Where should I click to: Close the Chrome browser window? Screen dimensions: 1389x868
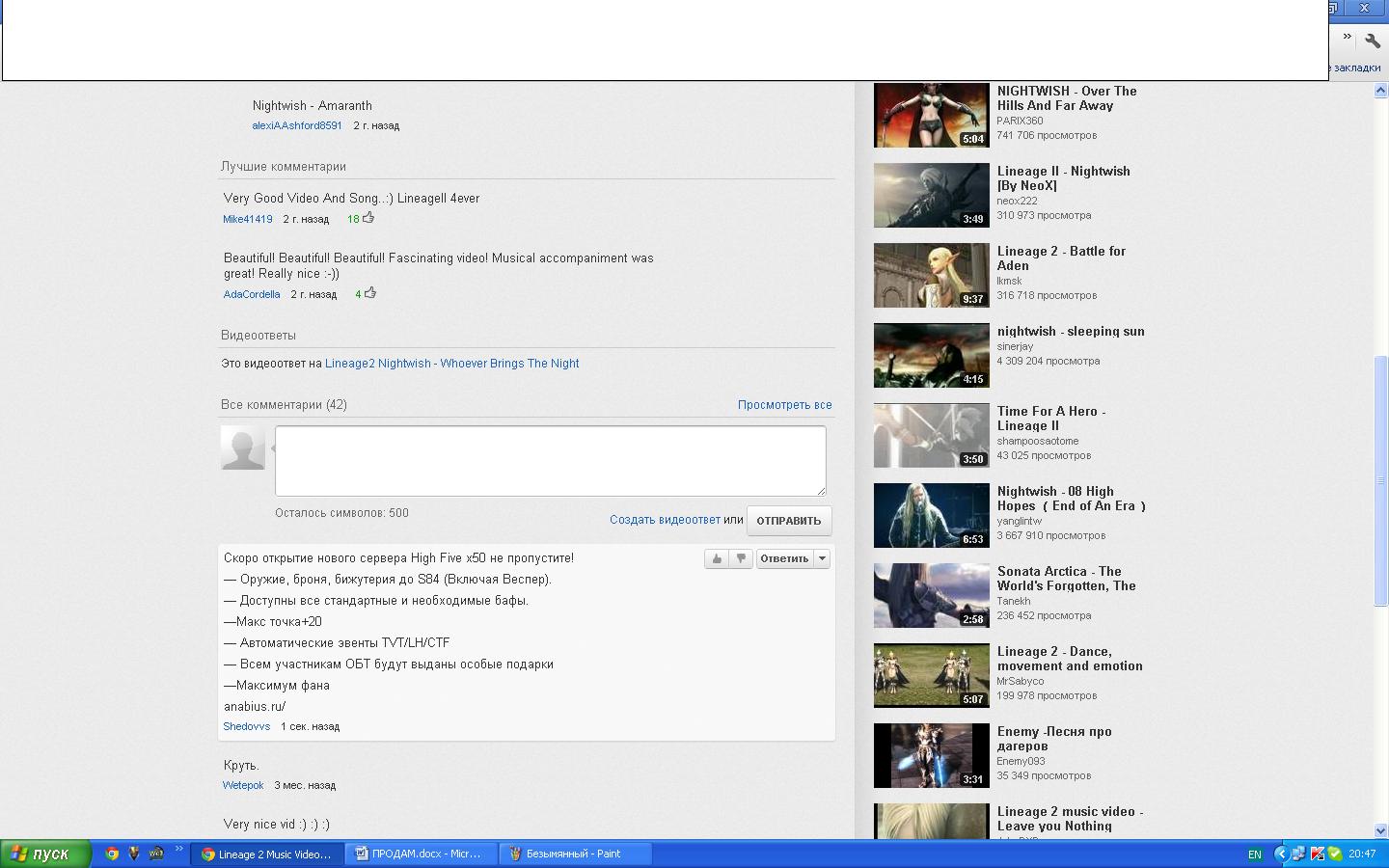coord(1364,8)
